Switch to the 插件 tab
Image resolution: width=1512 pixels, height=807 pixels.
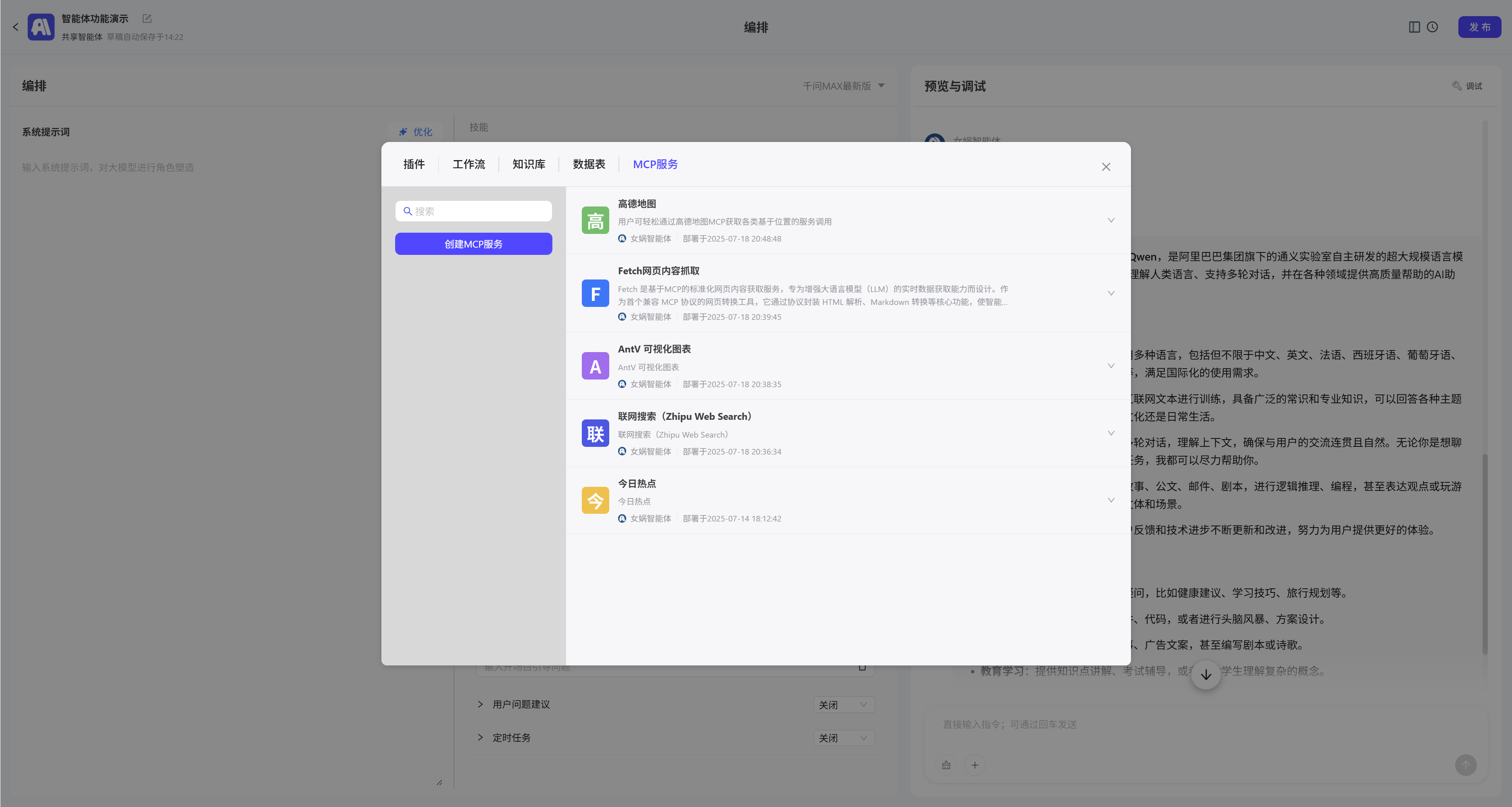(414, 164)
